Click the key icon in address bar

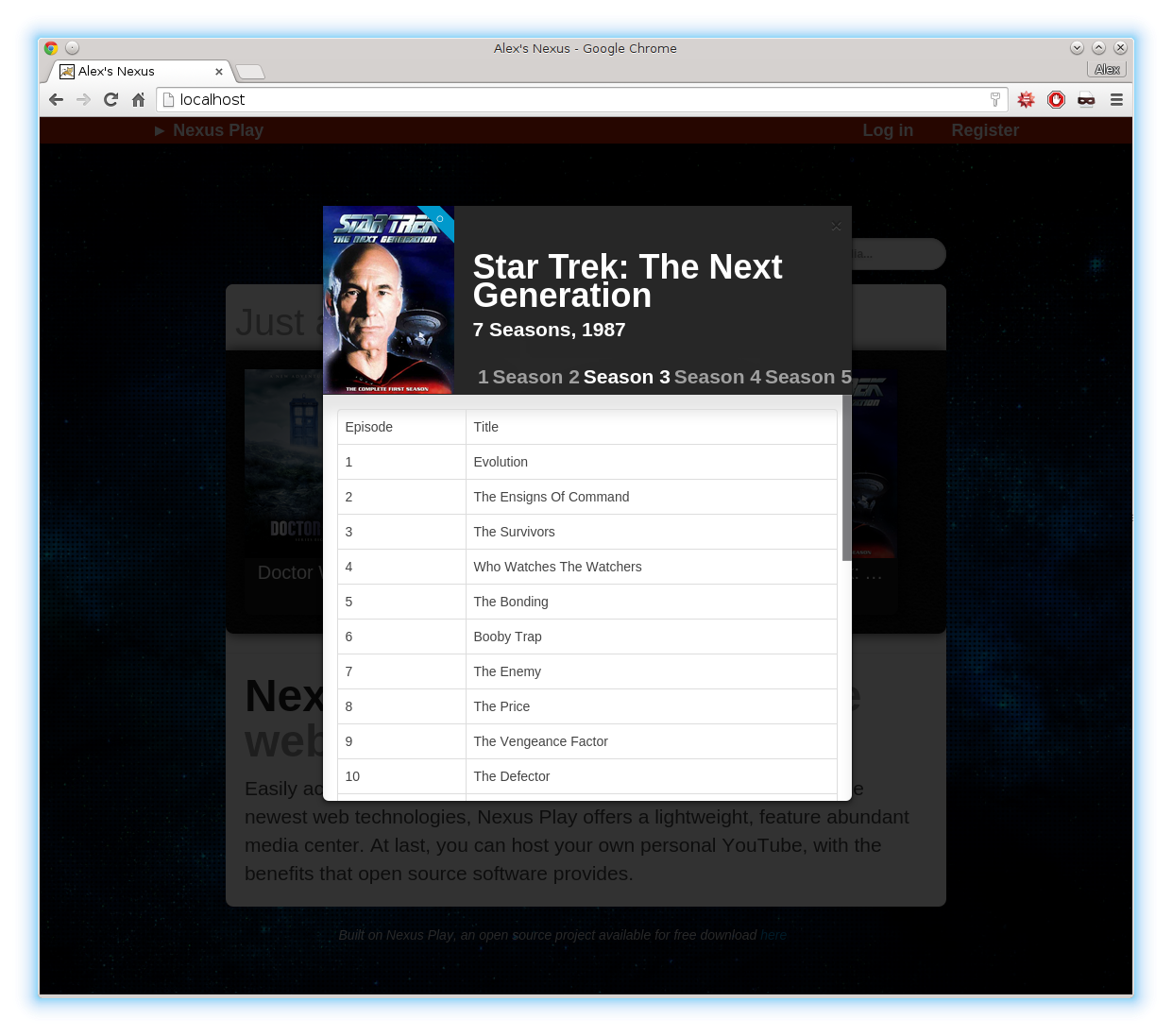994,100
